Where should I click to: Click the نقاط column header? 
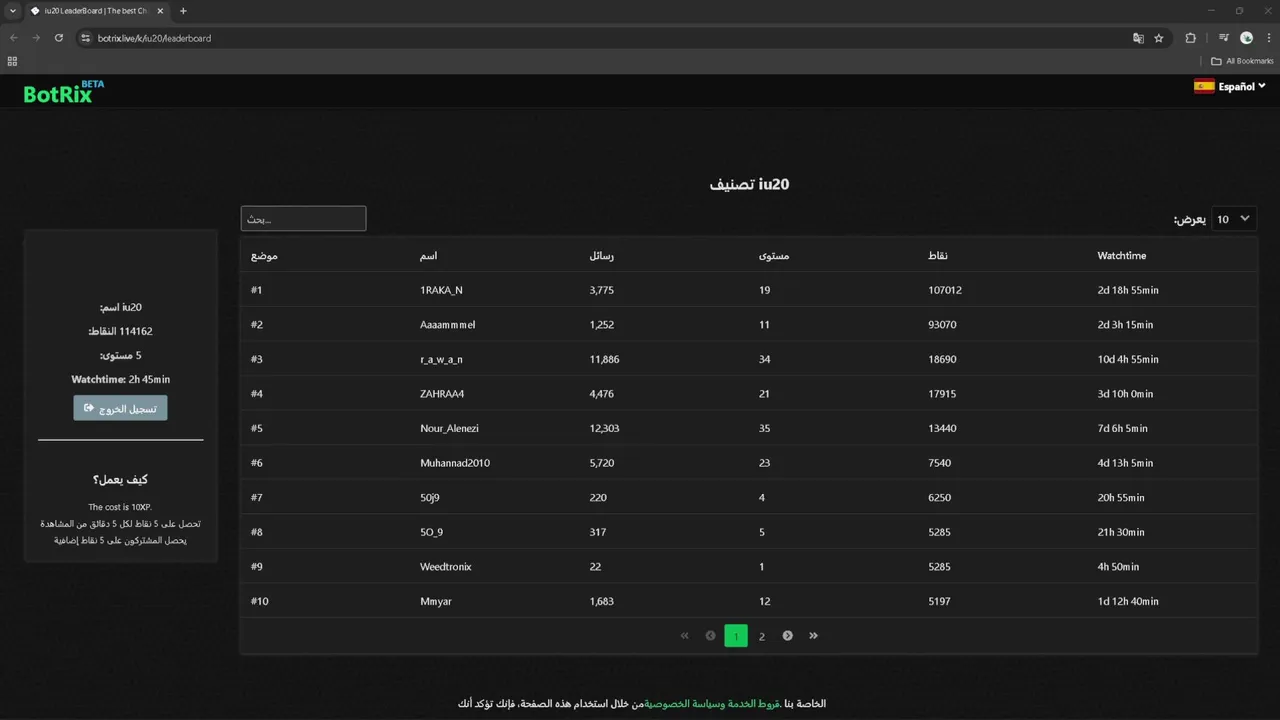click(937, 256)
